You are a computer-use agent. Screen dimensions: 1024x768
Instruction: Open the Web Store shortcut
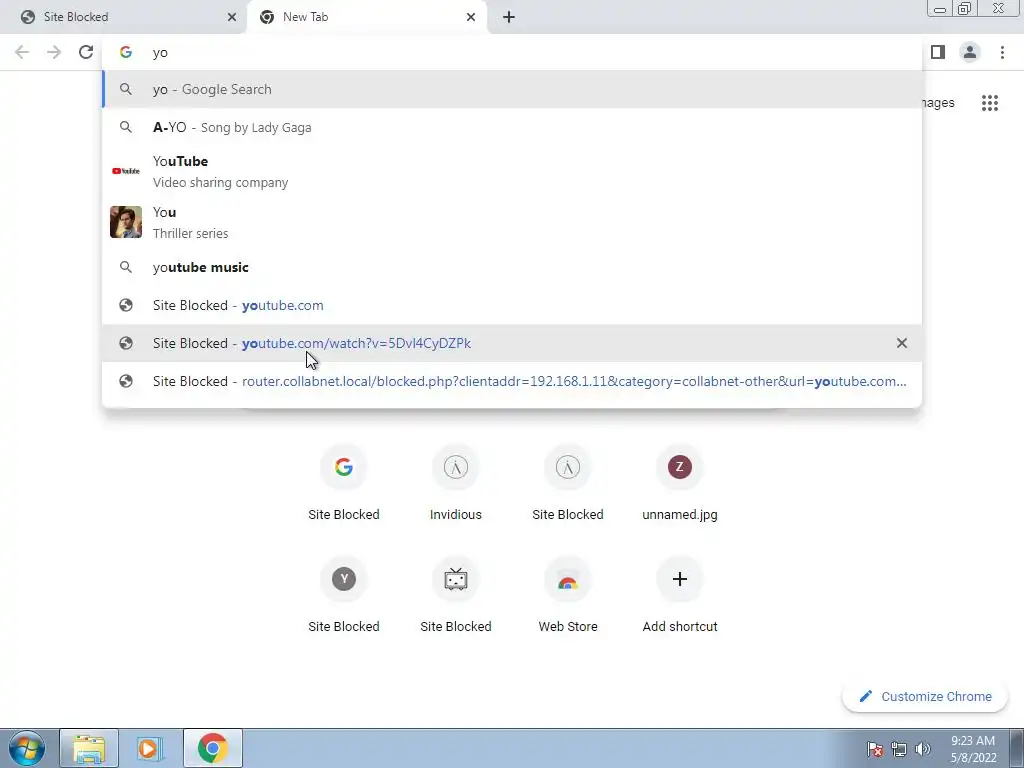click(568, 595)
